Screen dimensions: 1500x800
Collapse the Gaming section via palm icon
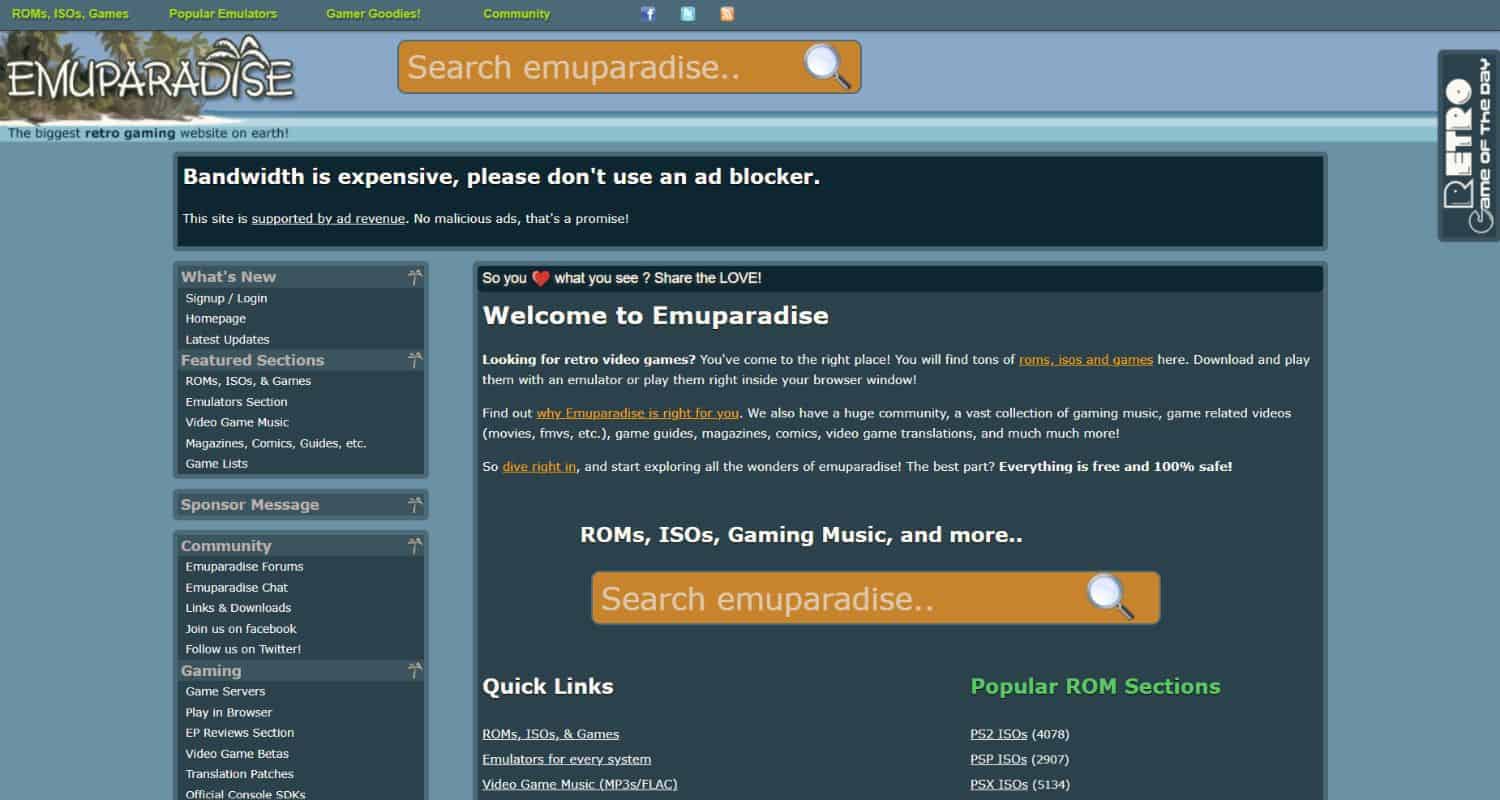pos(415,671)
